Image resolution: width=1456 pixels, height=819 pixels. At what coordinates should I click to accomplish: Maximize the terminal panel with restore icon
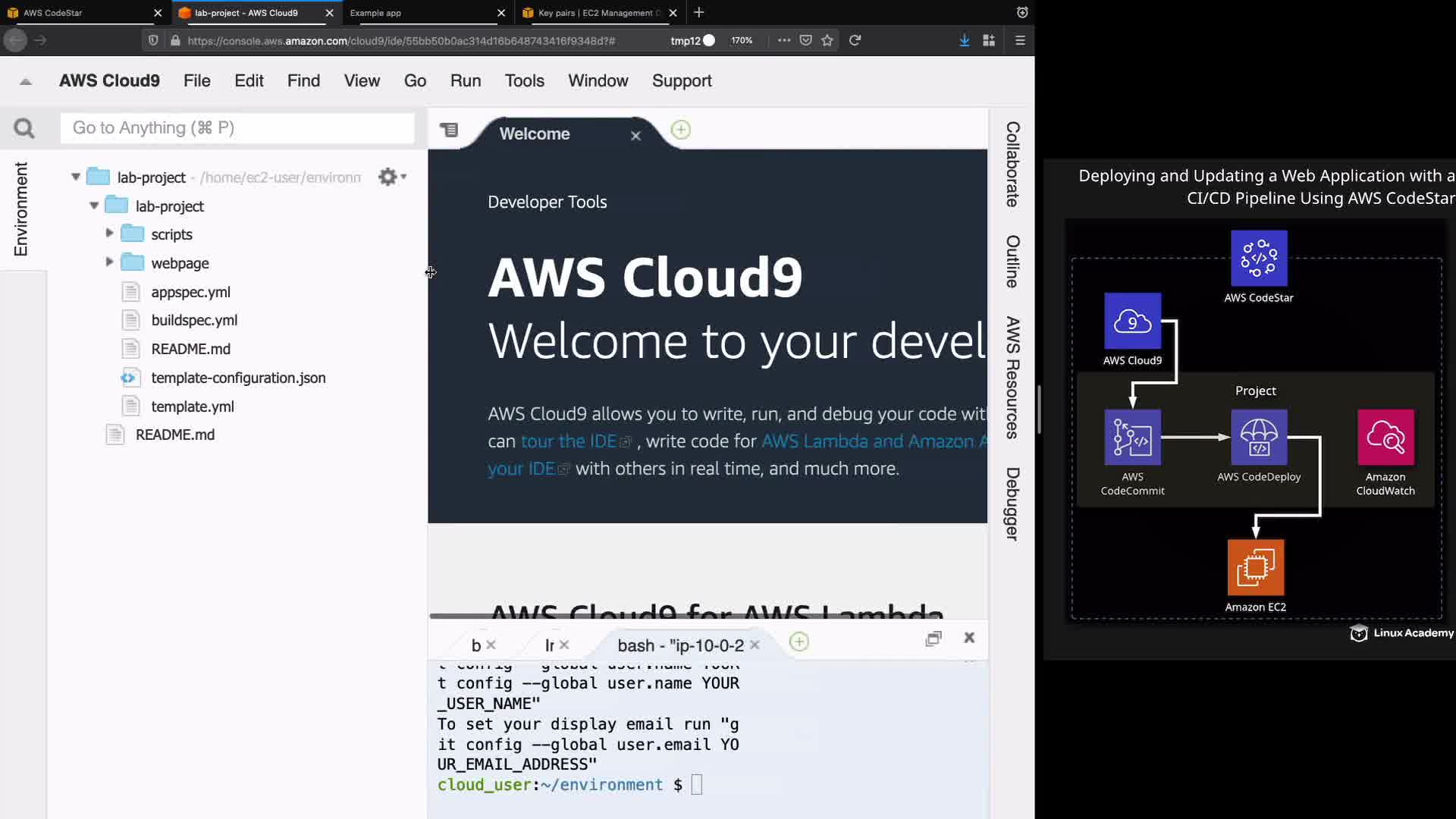point(934,639)
